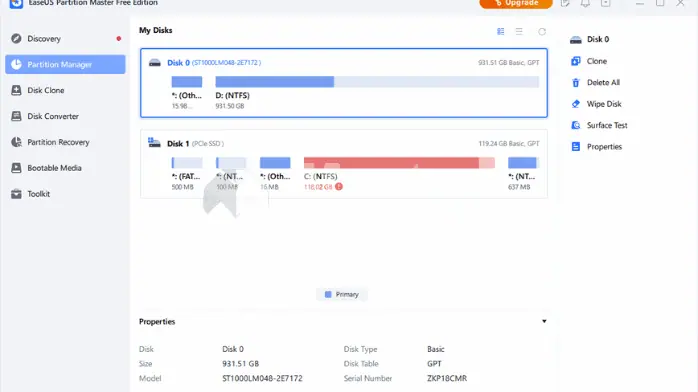The height and width of the screenshot is (392, 698).
Task: Open Bootable Media from sidebar
Action: 65,168
